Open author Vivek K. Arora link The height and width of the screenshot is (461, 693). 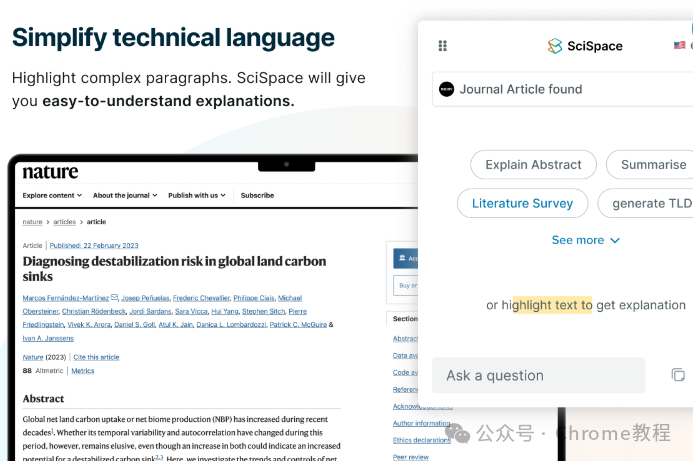(x=89, y=325)
